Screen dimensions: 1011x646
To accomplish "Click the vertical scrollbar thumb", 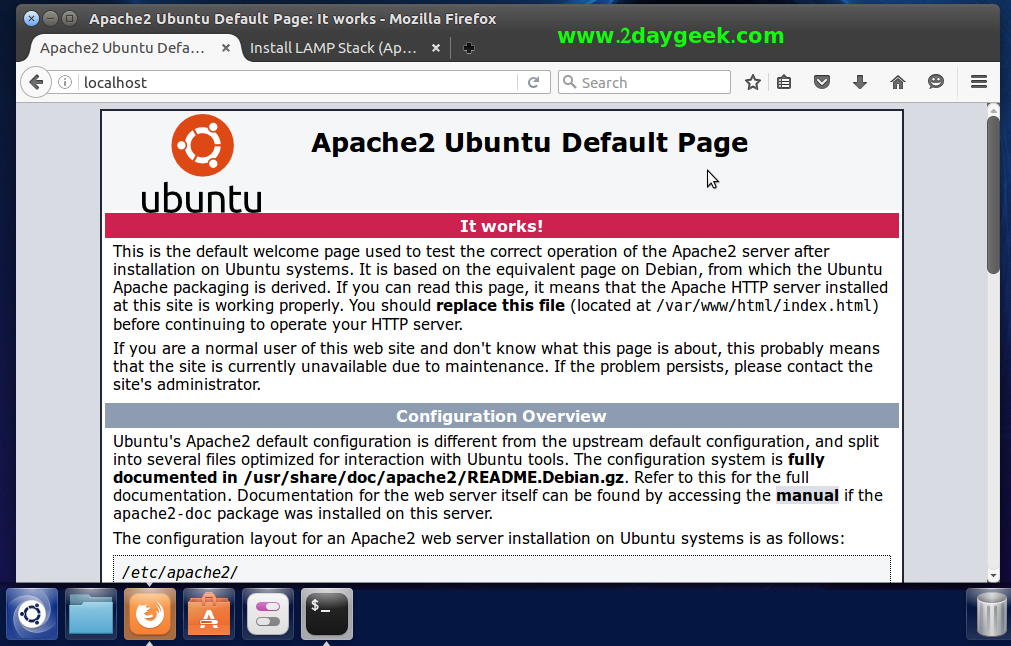I will pos(993,195).
